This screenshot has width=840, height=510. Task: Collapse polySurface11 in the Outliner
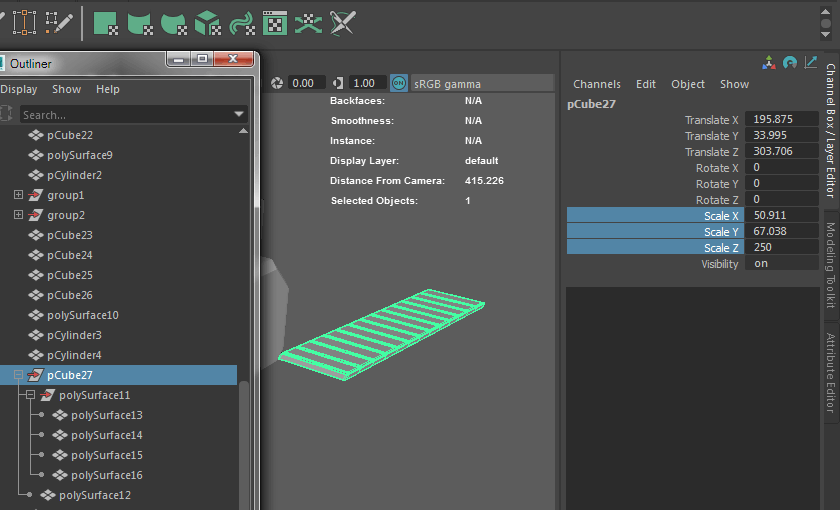pos(31,395)
